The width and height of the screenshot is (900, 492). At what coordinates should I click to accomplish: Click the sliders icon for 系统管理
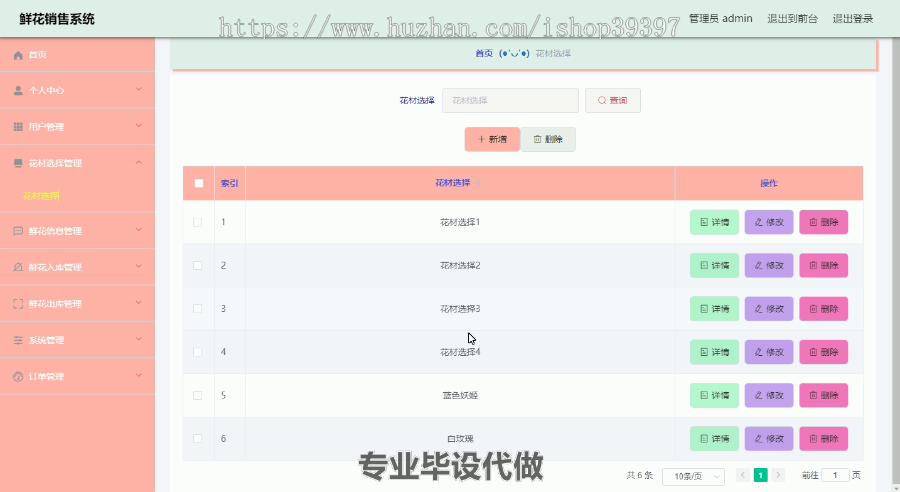coord(18,340)
